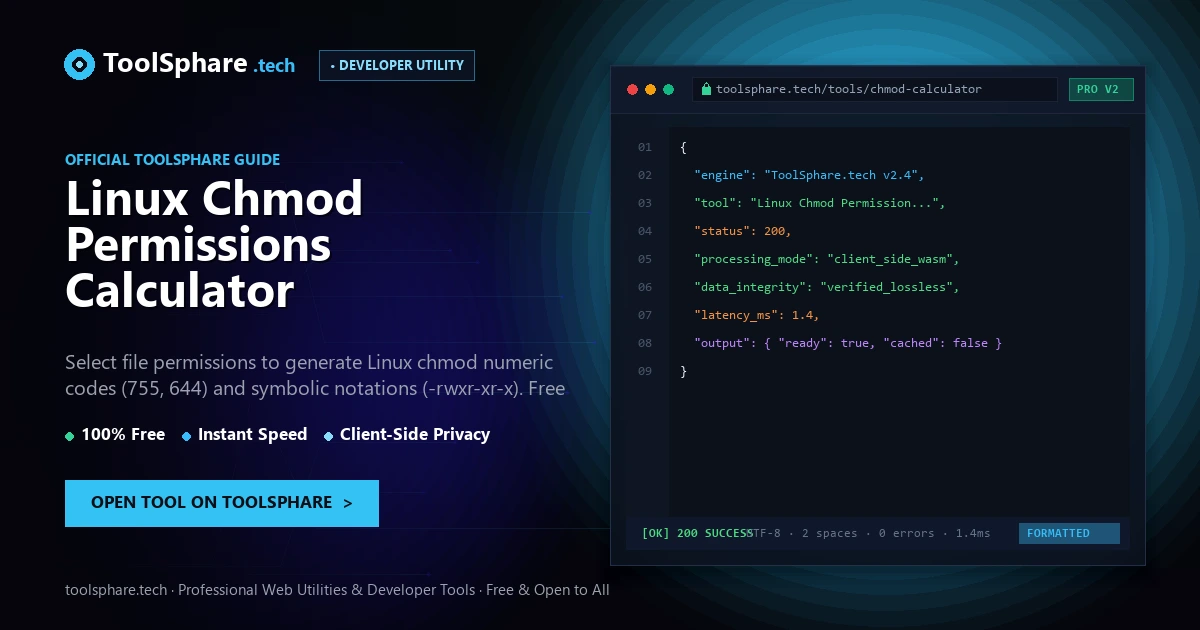Click line number 09 in gutter
Screen dimensions: 1200x630
pos(645,371)
